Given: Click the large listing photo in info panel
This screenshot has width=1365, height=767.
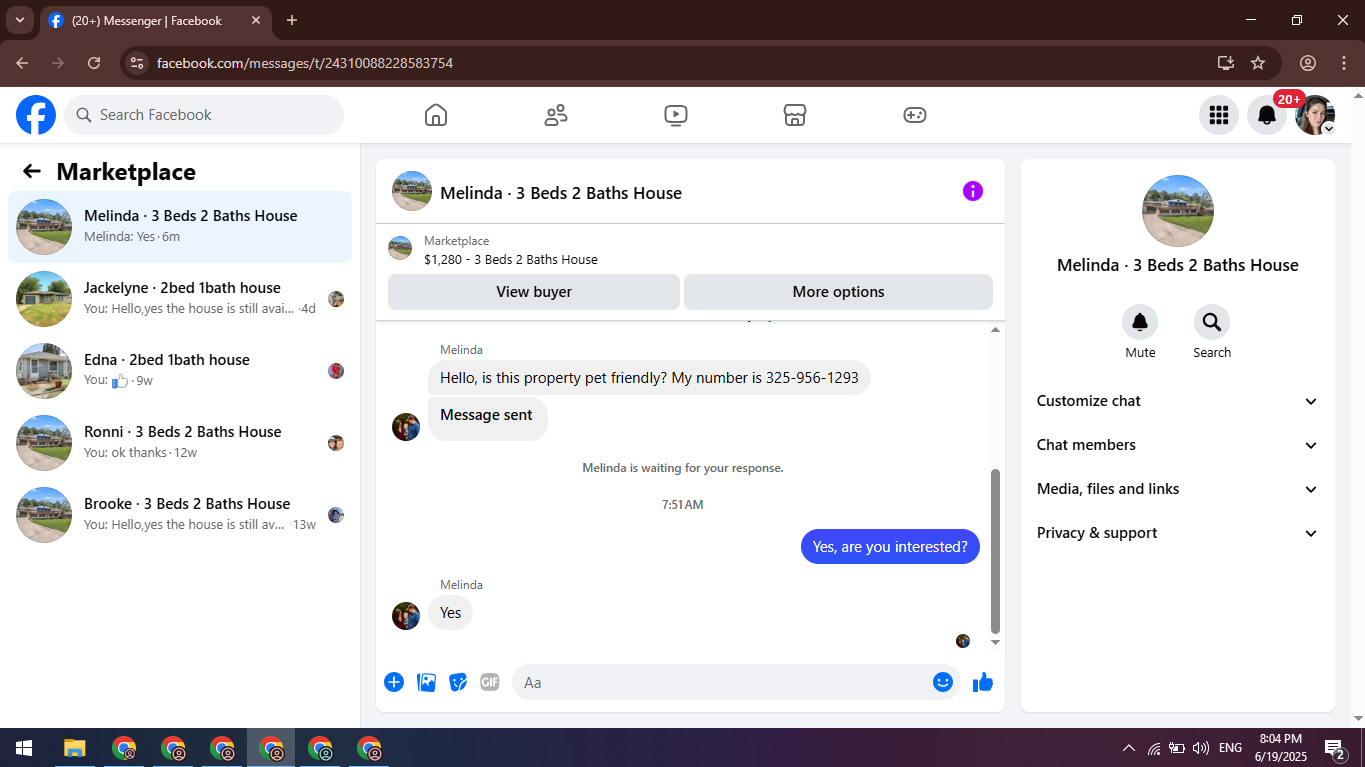Looking at the screenshot, I should point(1178,211).
